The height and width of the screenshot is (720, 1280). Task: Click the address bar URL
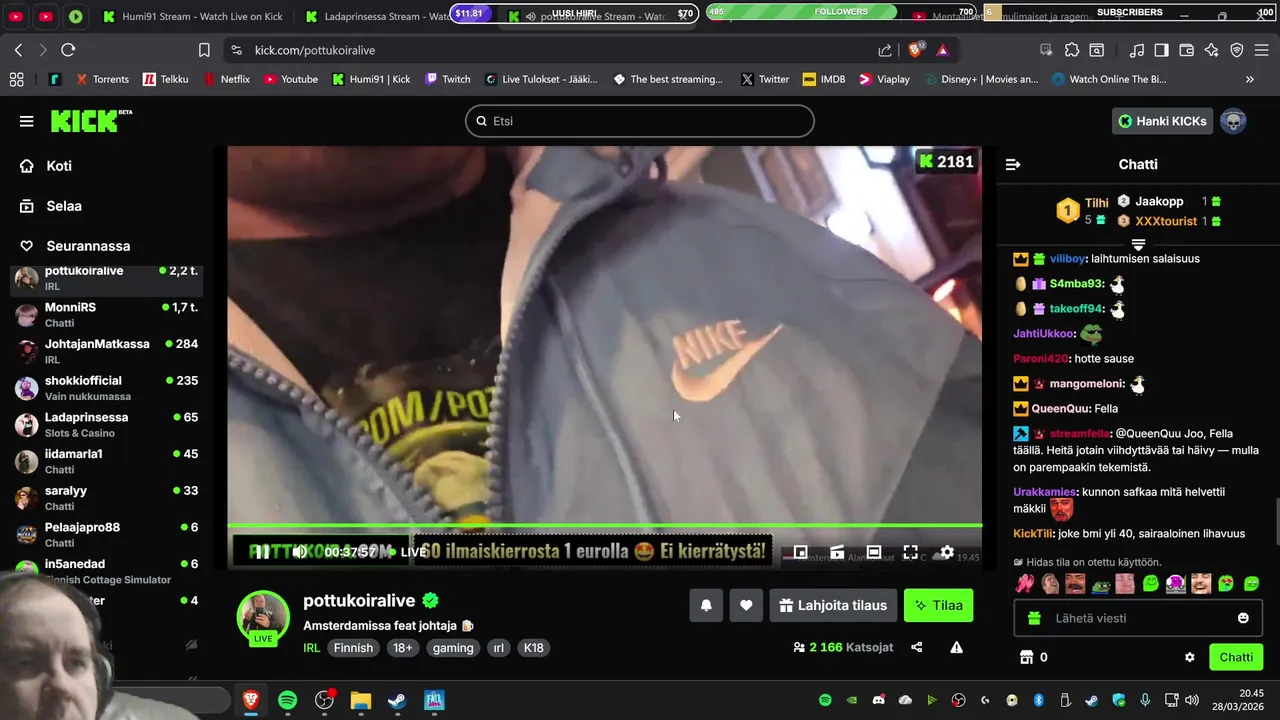click(x=315, y=50)
